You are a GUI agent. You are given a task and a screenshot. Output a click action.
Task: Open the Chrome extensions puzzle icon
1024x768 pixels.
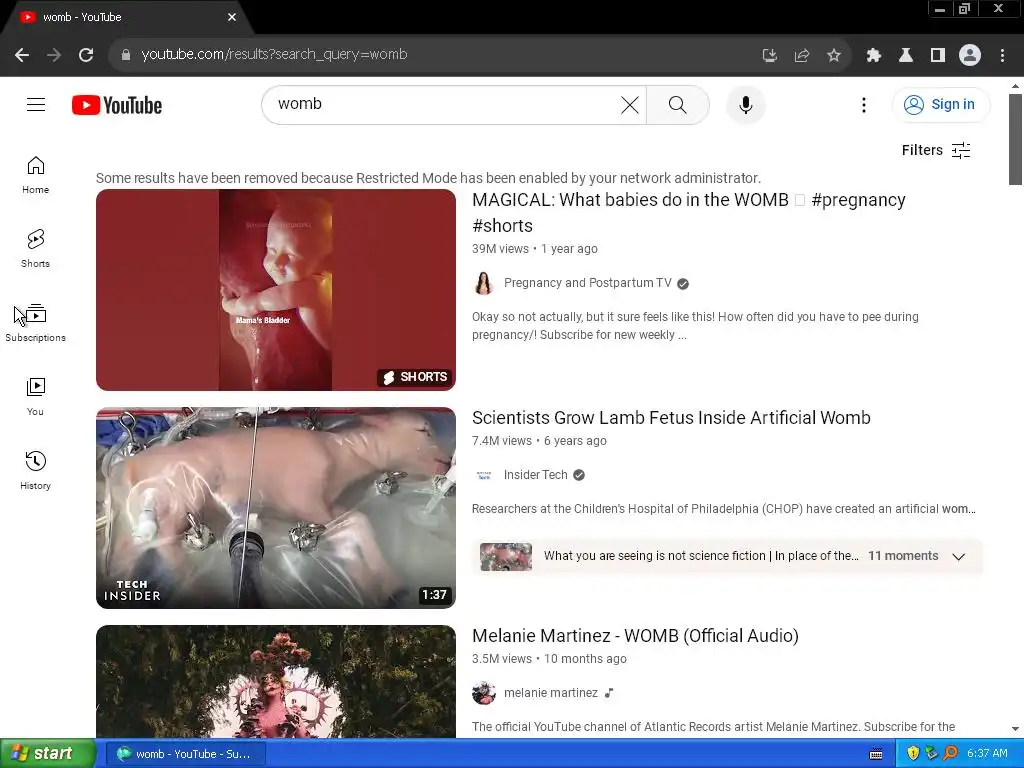tap(874, 56)
